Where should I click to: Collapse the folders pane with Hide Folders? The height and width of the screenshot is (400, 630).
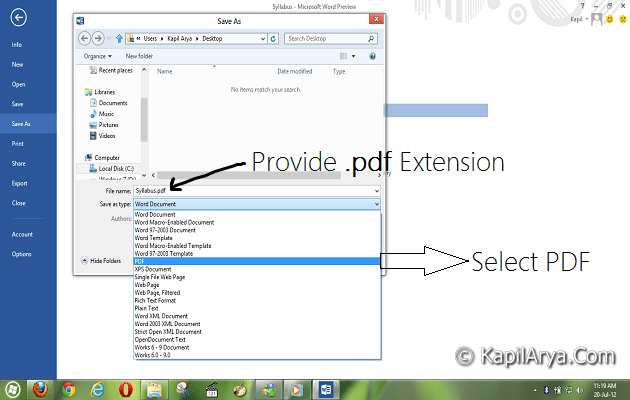tap(101, 261)
